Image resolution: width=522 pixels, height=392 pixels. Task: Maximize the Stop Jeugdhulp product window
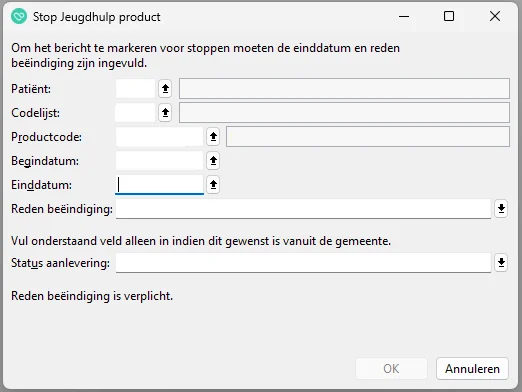pos(449,16)
